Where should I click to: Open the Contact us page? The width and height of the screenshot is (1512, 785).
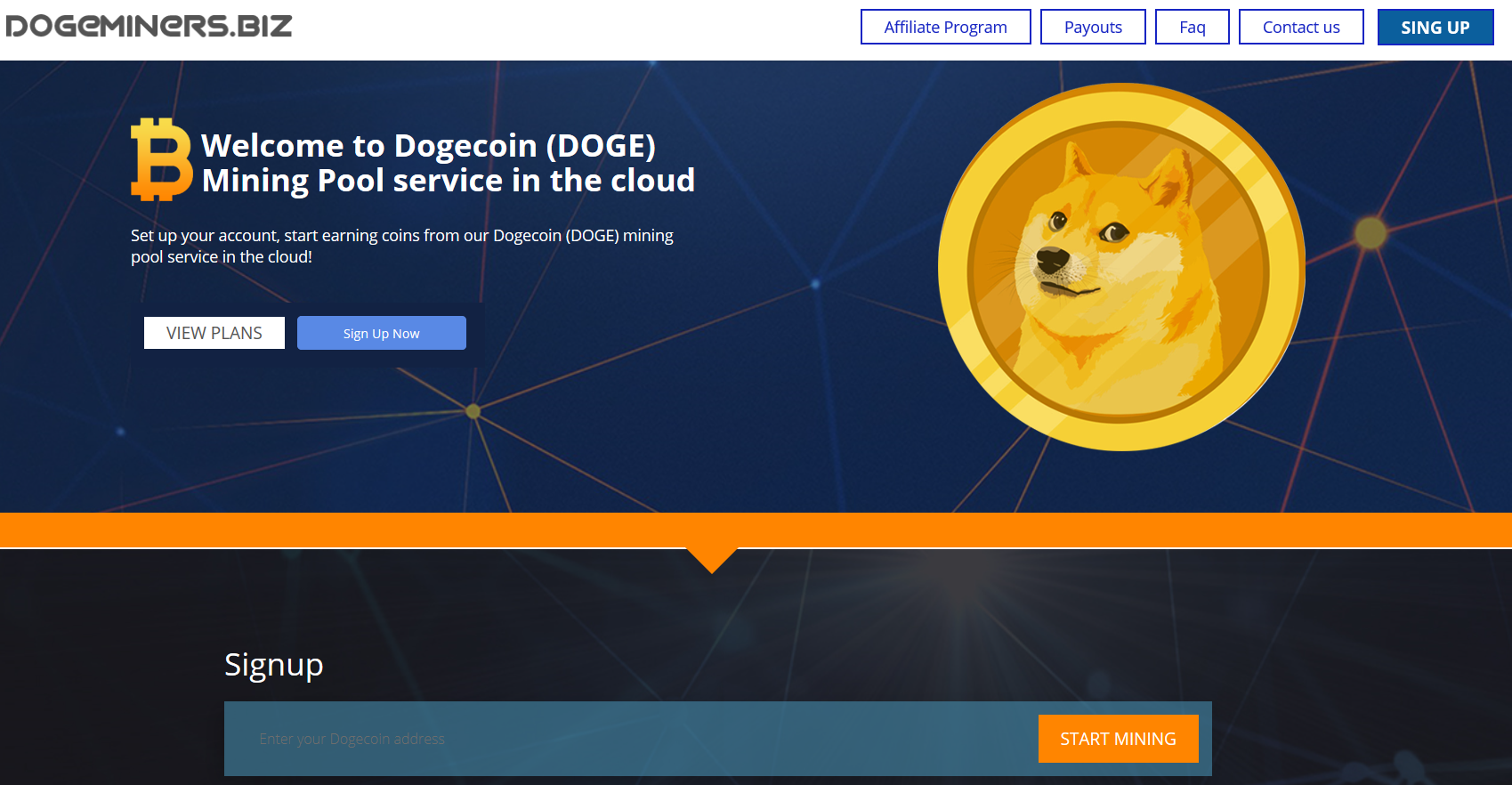click(1301, 27)
